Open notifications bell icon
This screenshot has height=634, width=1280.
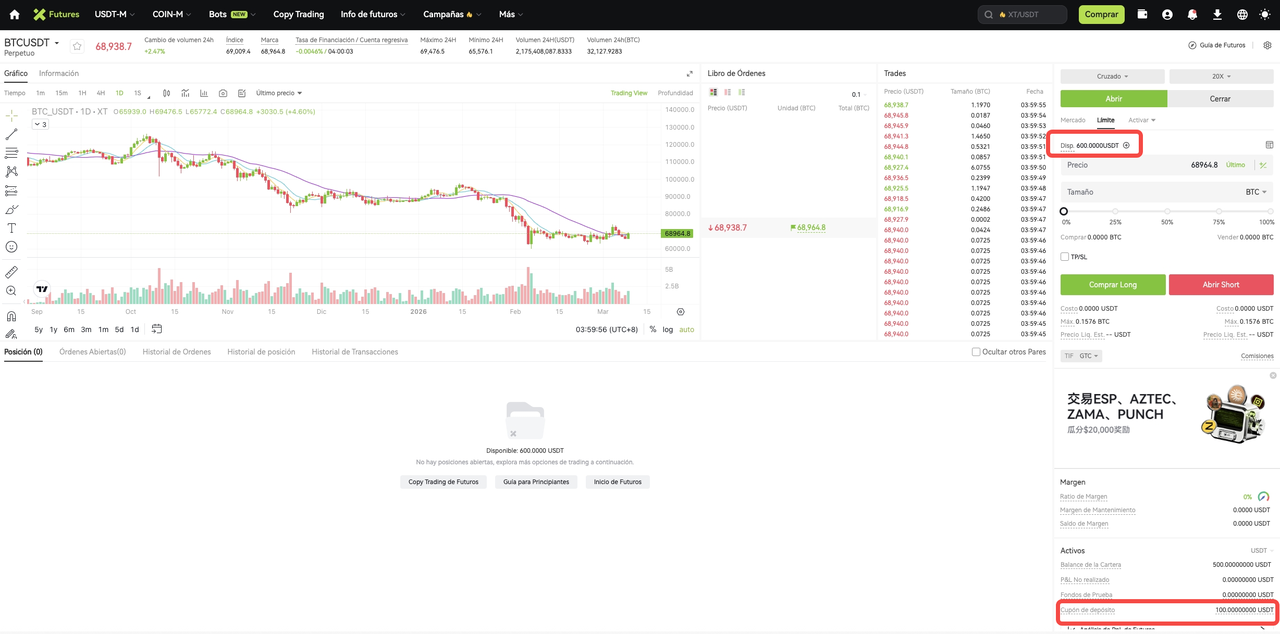tap(1192, 15)
